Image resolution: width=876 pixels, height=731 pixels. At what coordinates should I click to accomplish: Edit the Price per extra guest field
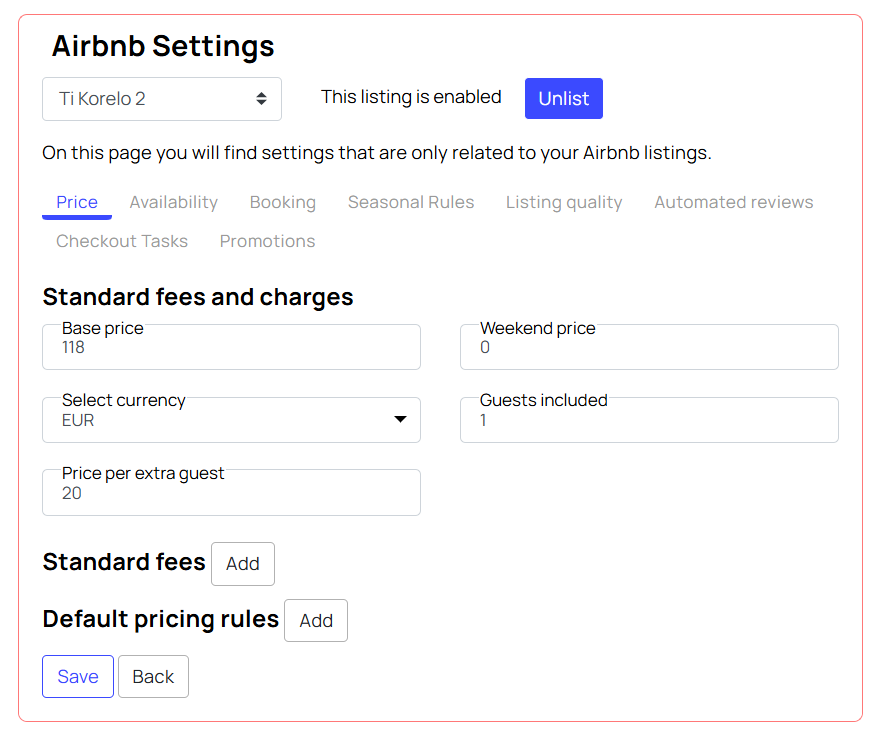point(231,492)
